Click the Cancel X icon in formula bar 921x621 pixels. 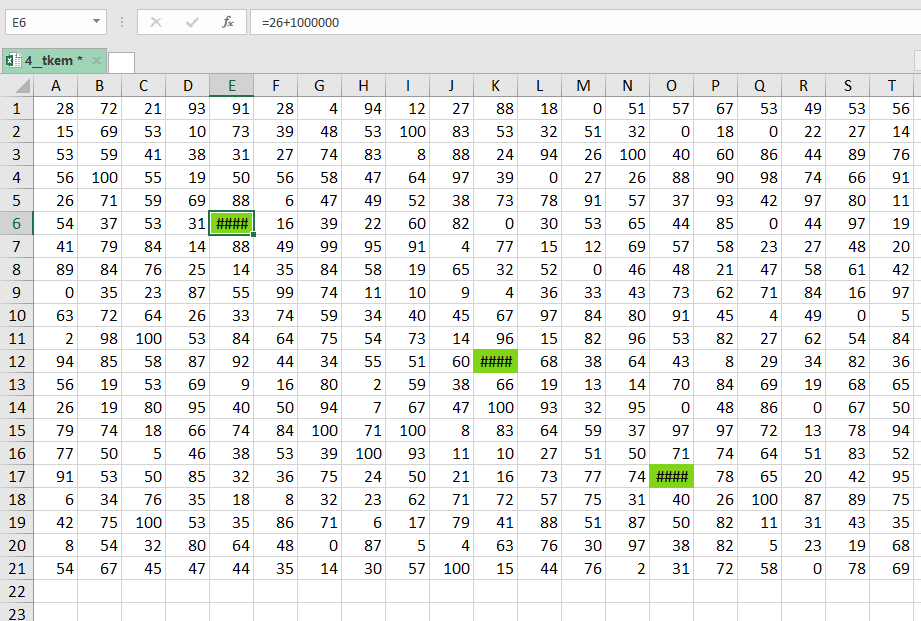[156, 22]
